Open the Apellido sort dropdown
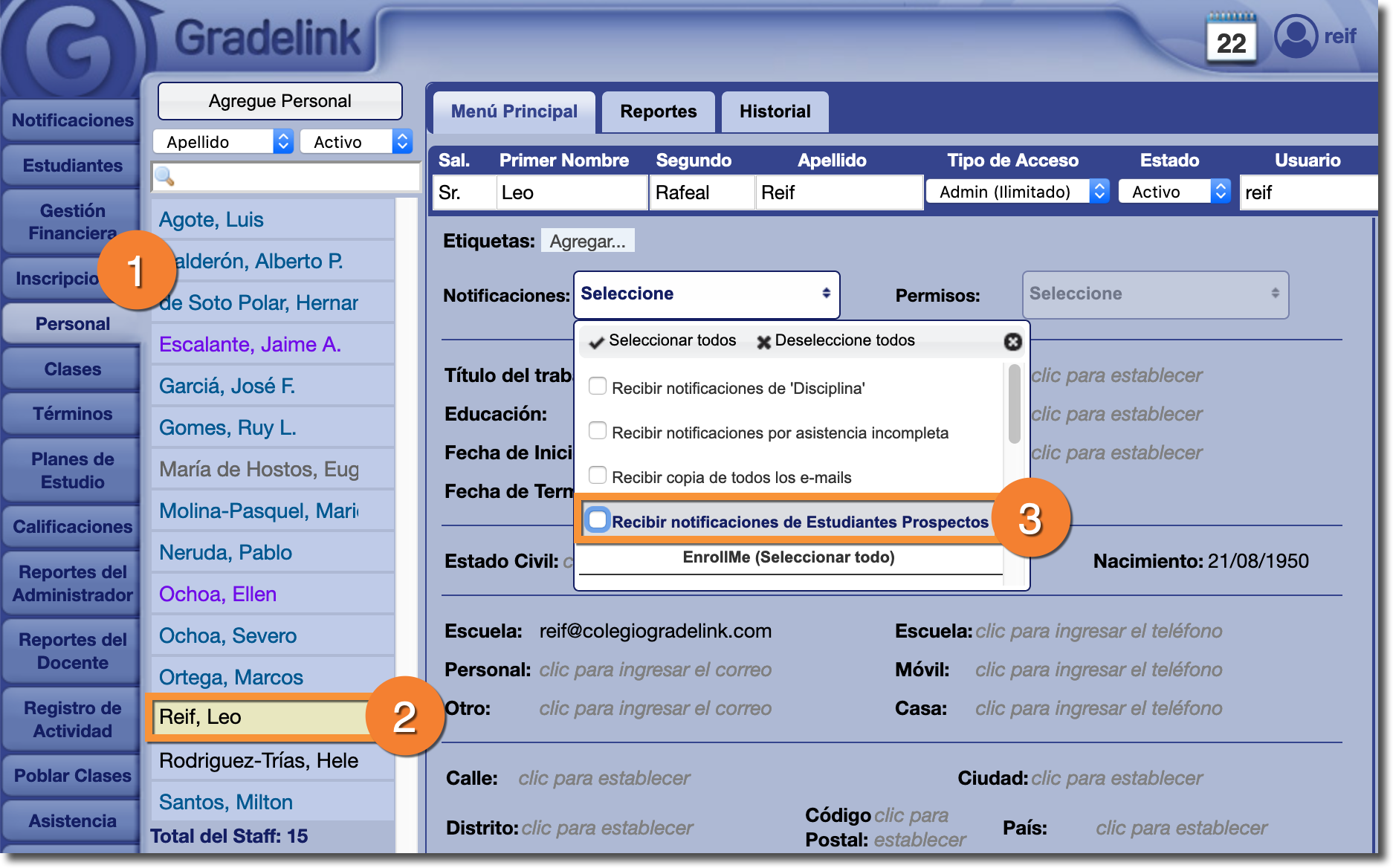Screen dimensions: 1393x868 tap(223, 142)
